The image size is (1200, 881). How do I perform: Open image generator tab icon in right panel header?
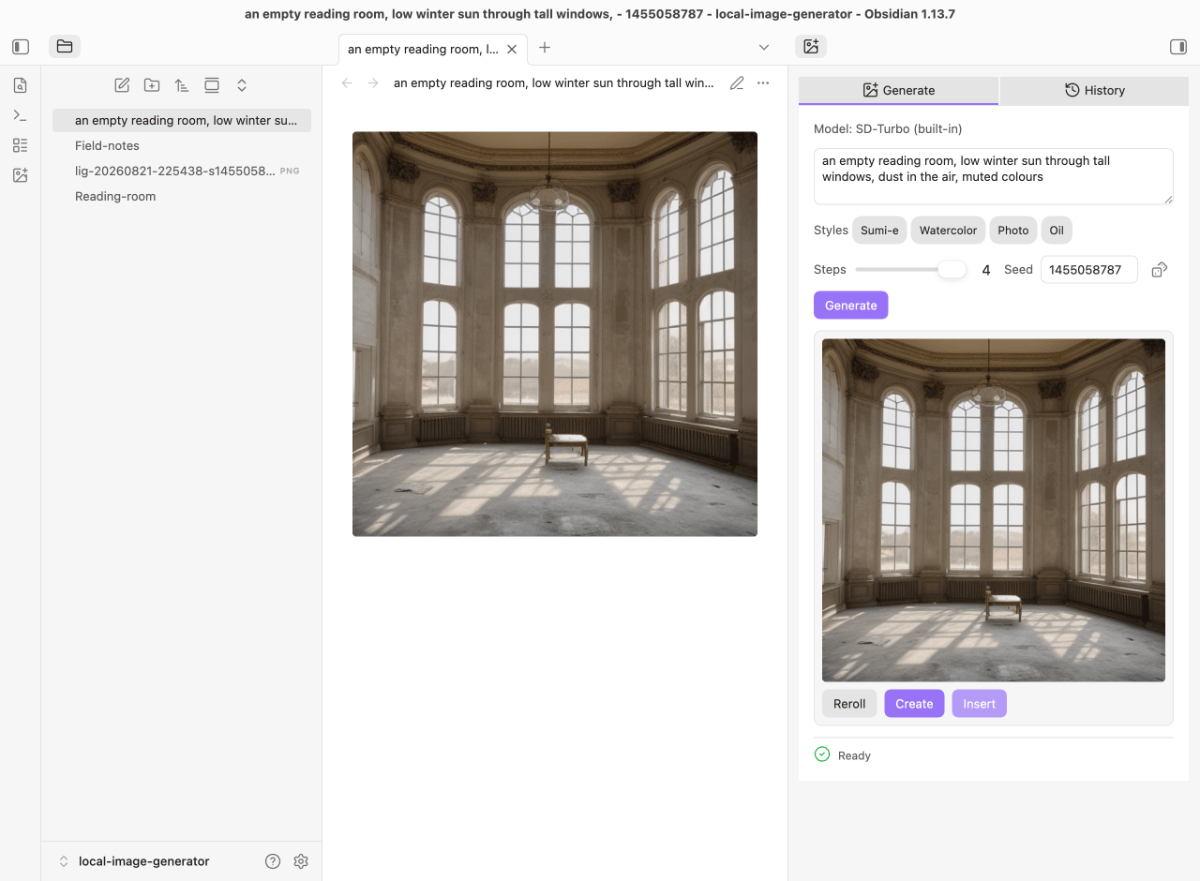pos(811,47)
